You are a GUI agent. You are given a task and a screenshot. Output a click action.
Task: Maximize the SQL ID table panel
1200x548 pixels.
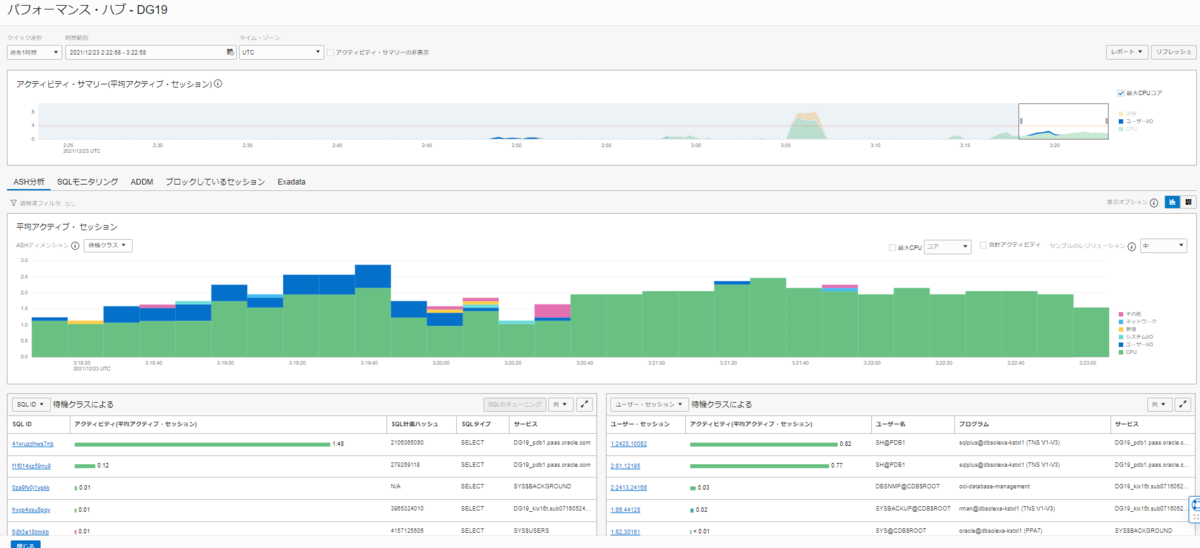(x=585, y=404)
